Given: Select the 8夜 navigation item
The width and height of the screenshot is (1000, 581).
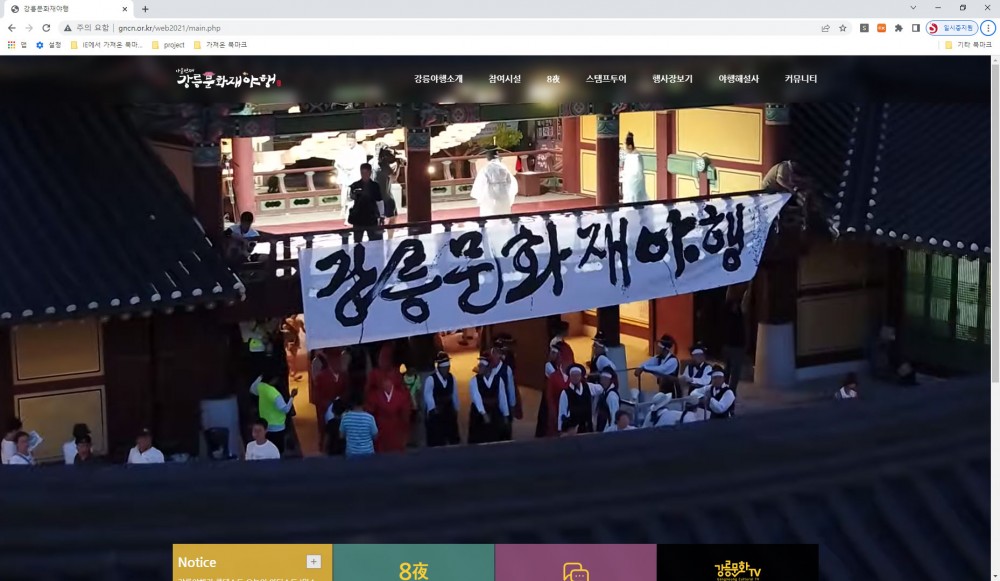Looking at the screenshot, I should 553,79.
